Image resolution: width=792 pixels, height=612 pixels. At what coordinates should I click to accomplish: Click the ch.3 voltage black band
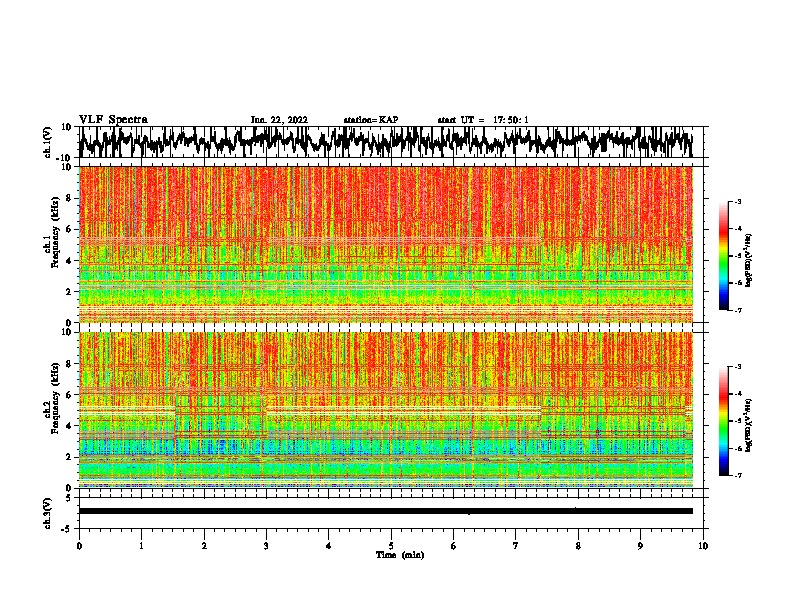coord(385,511)
